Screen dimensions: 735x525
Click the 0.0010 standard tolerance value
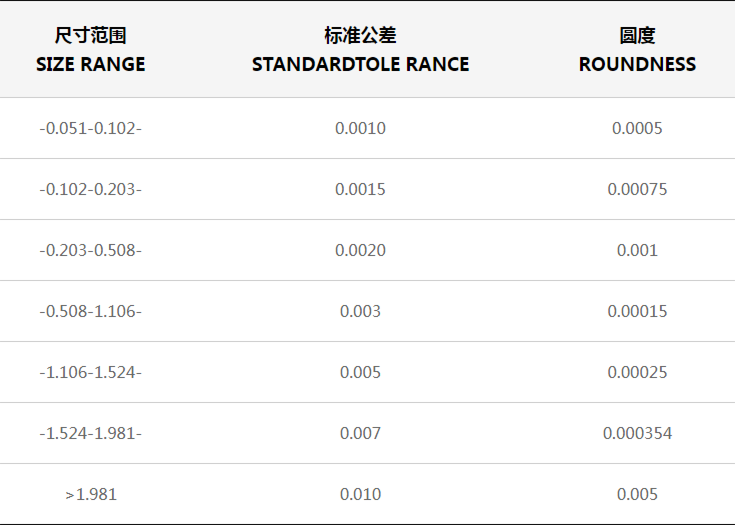click(x=360, y=128)
